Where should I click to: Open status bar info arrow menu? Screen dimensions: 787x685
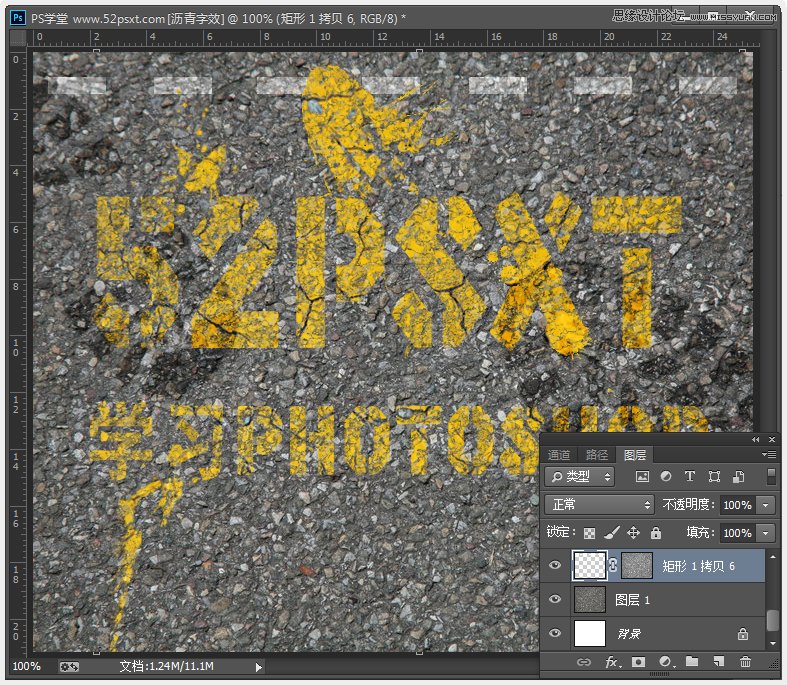pyautogui.click(x=258, y=667)
